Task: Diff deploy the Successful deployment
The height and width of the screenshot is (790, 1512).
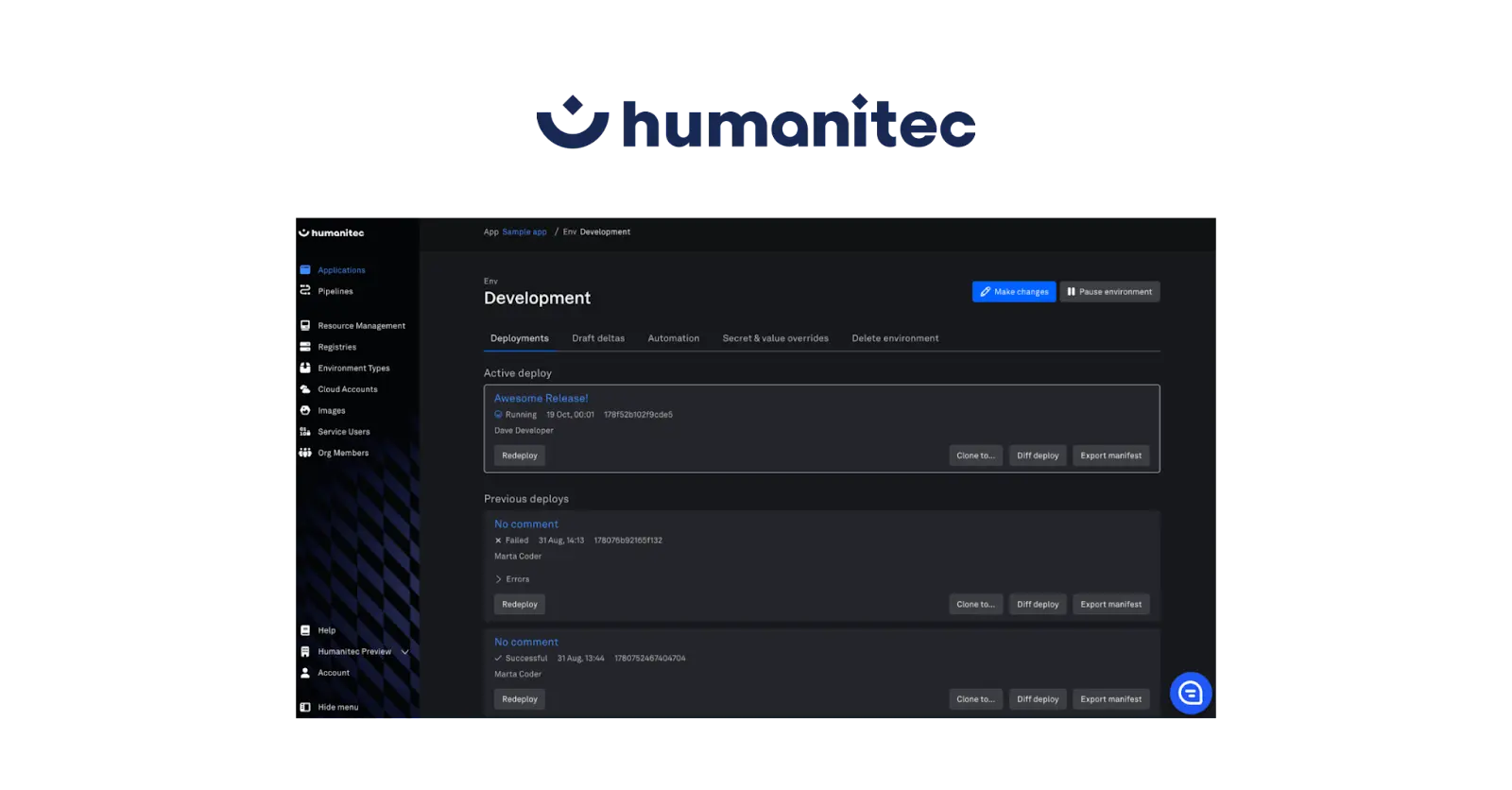Action: click(x=1038, y=699)
